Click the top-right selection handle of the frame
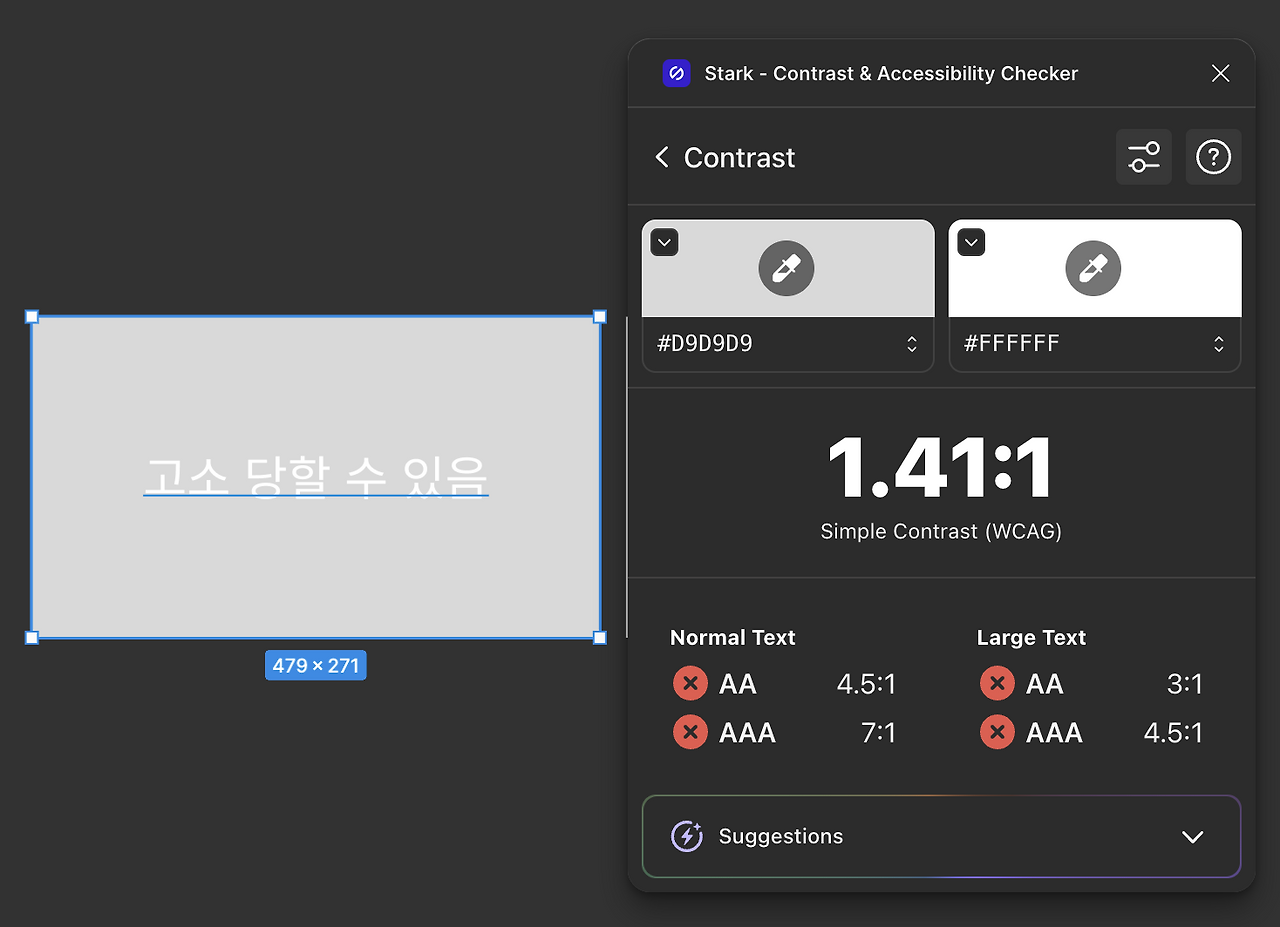The width and height of the screenshot is (1280, 927). coord(600,317)
